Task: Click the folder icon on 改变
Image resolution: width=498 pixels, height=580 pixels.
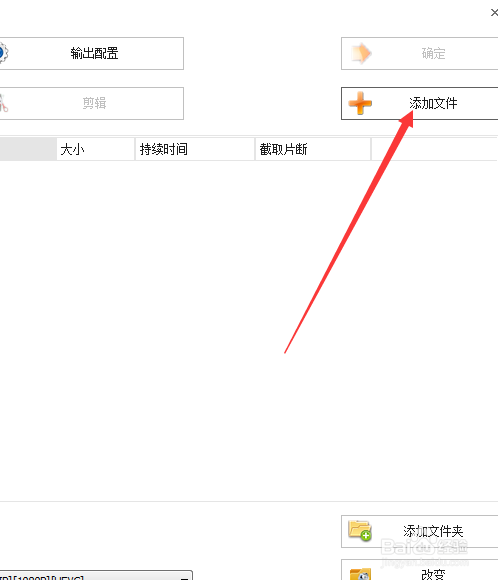Action: [360, 574]
